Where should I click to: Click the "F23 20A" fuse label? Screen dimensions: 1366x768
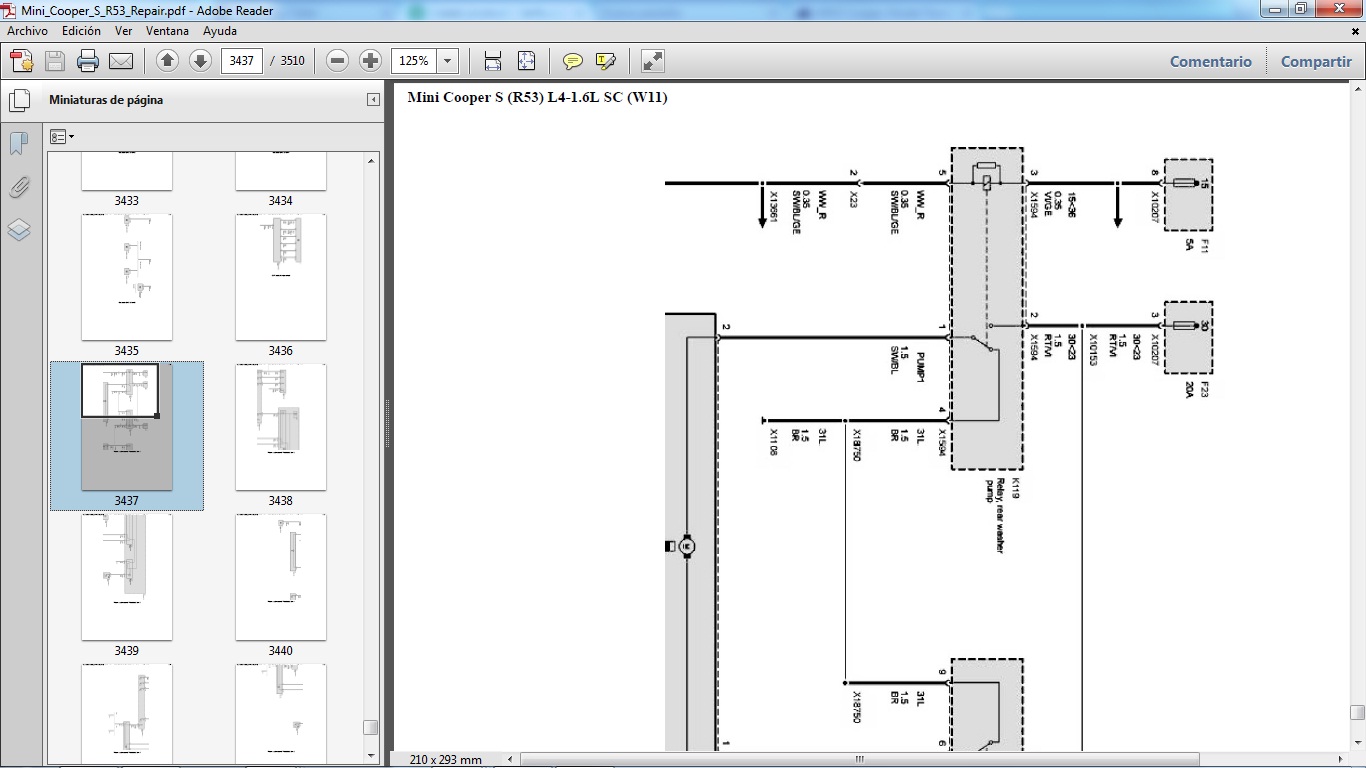(x=1197, y=390)
